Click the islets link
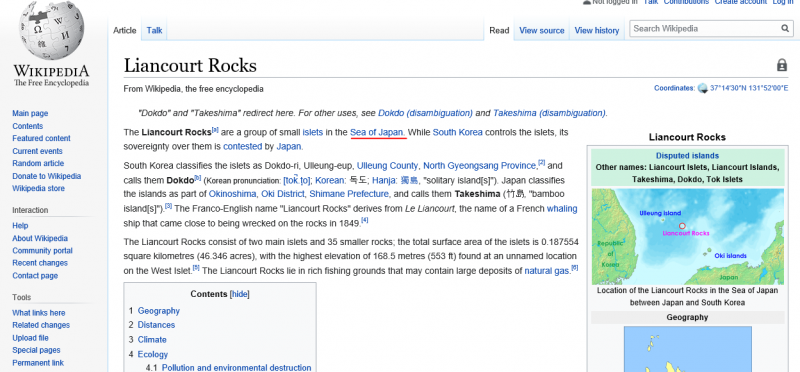 click(x=312, y=132)
